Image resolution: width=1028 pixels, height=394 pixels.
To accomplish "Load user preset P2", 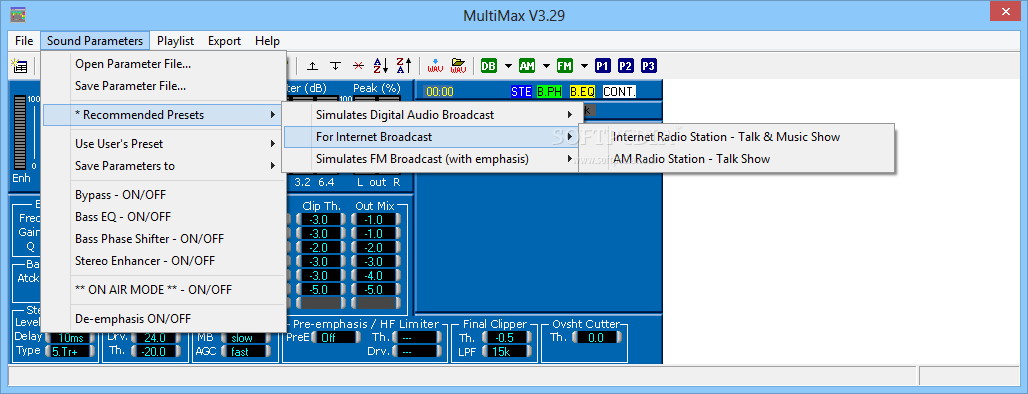I will 625,66.
